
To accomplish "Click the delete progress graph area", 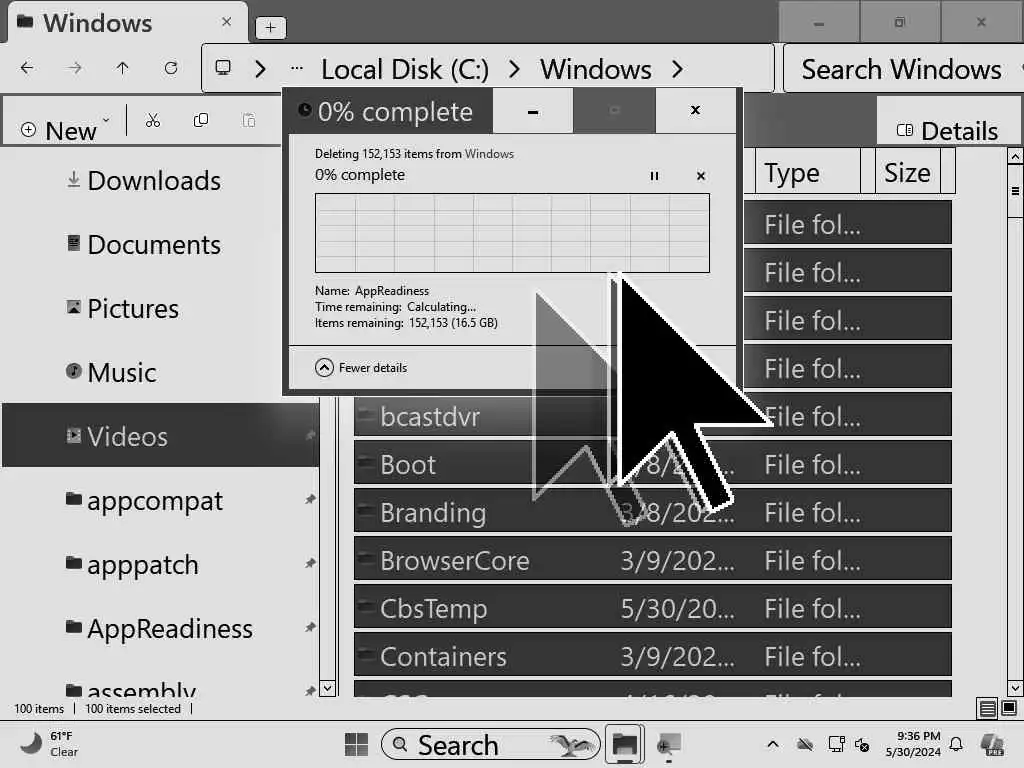I will (x=512, y=233).
